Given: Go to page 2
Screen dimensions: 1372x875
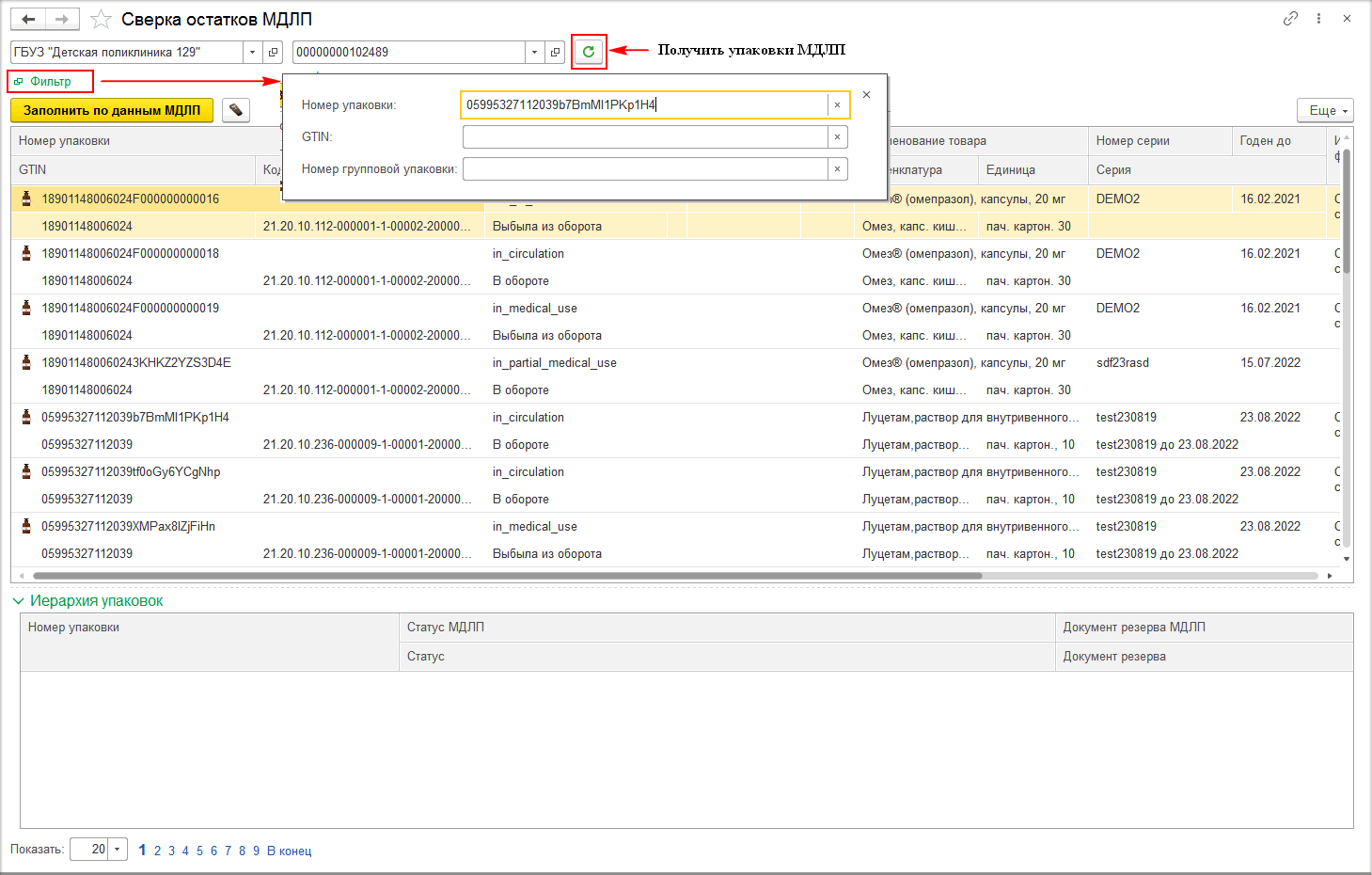Looking at the screenshot, I should 157,851.
